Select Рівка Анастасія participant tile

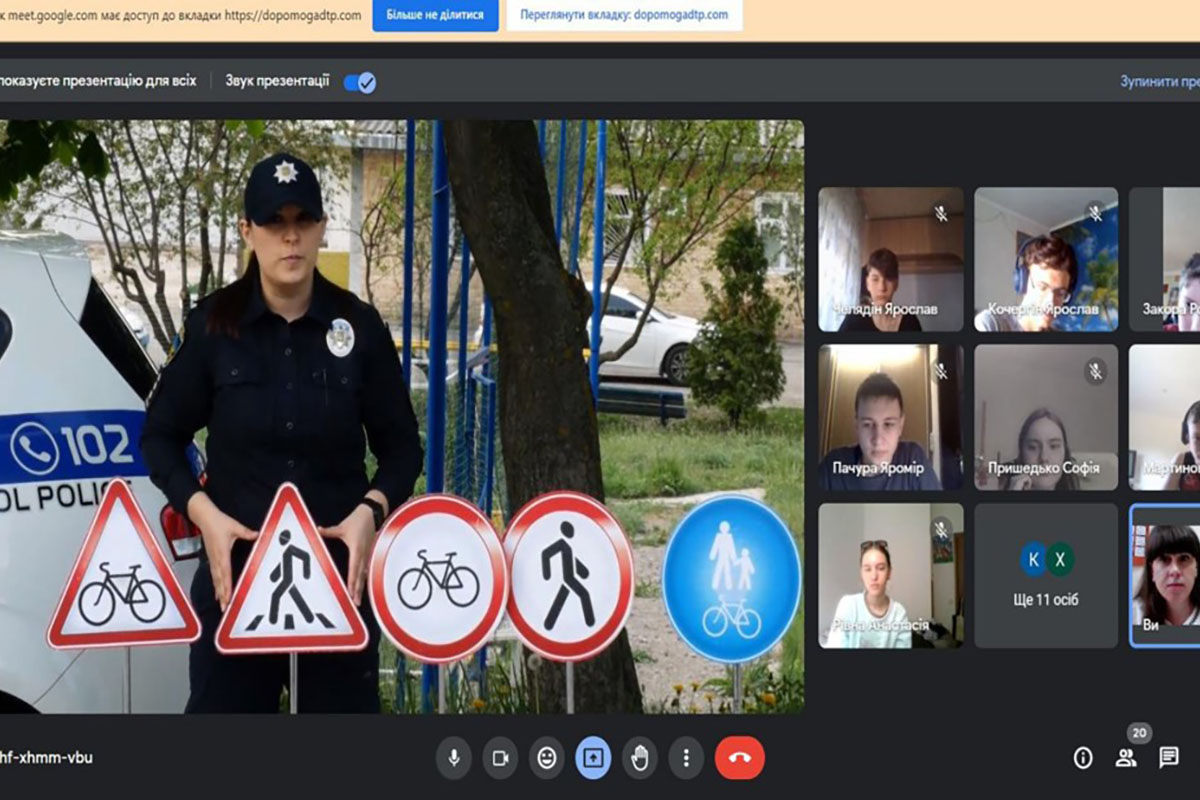[x=891, y=575]
